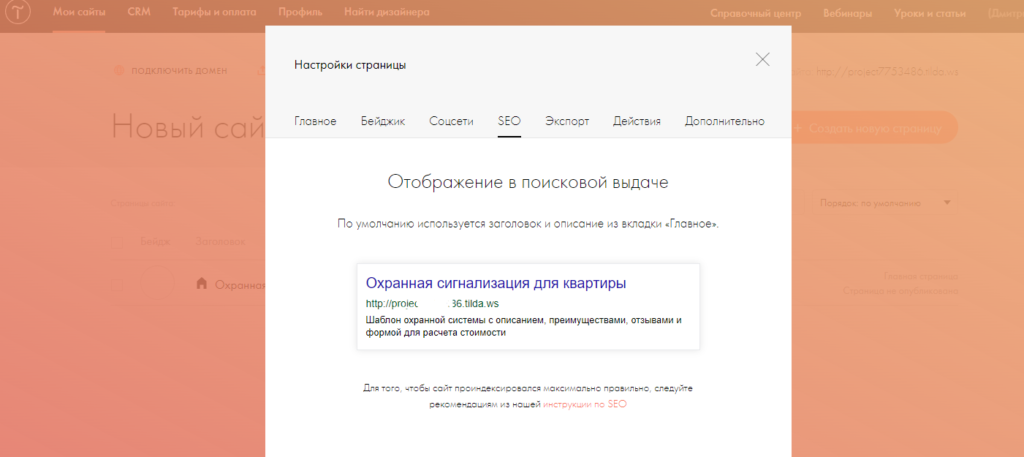1024x457 pixels.
Task: Select the Соцсети tab
Action: pyautogui.click(x=451, y=121)
